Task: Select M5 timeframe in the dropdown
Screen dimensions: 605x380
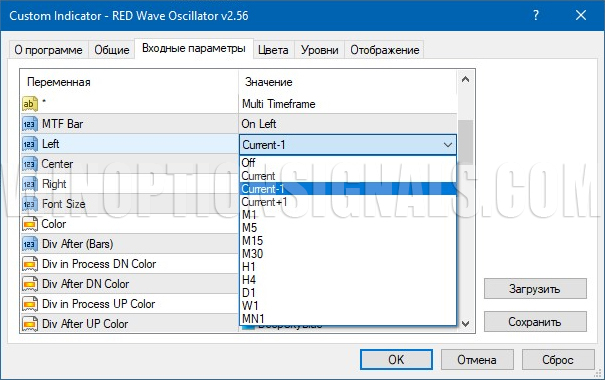Action: coord(348,228)
